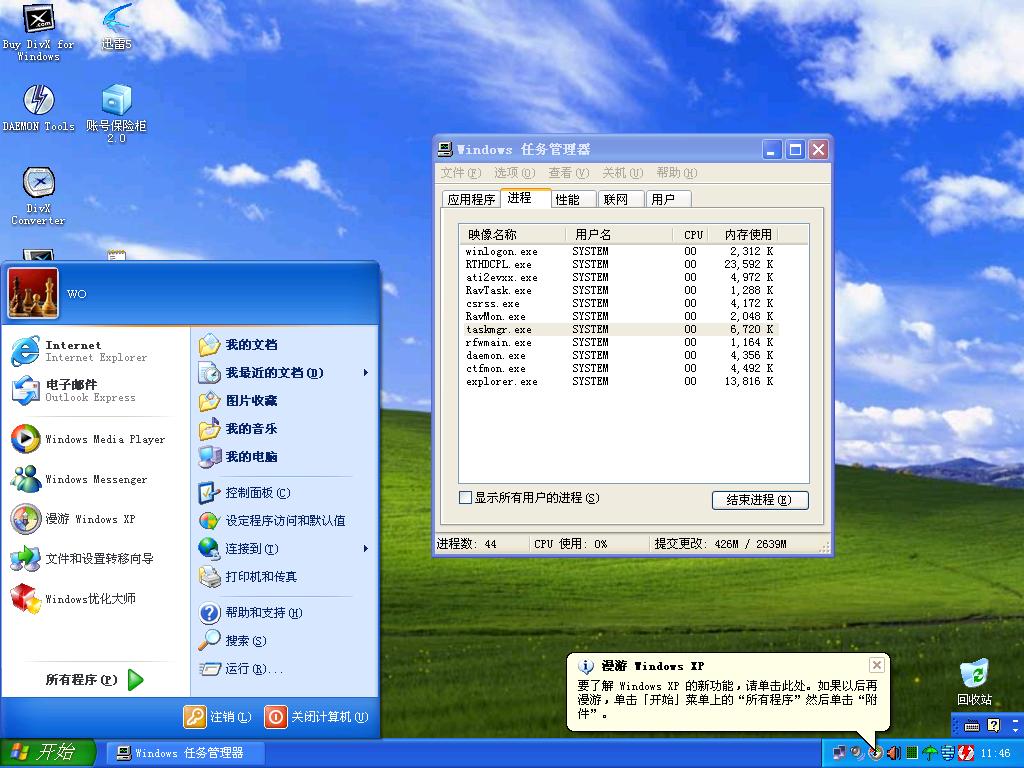
Task: Expand 连接到 submenu
Action: (284, 549)
